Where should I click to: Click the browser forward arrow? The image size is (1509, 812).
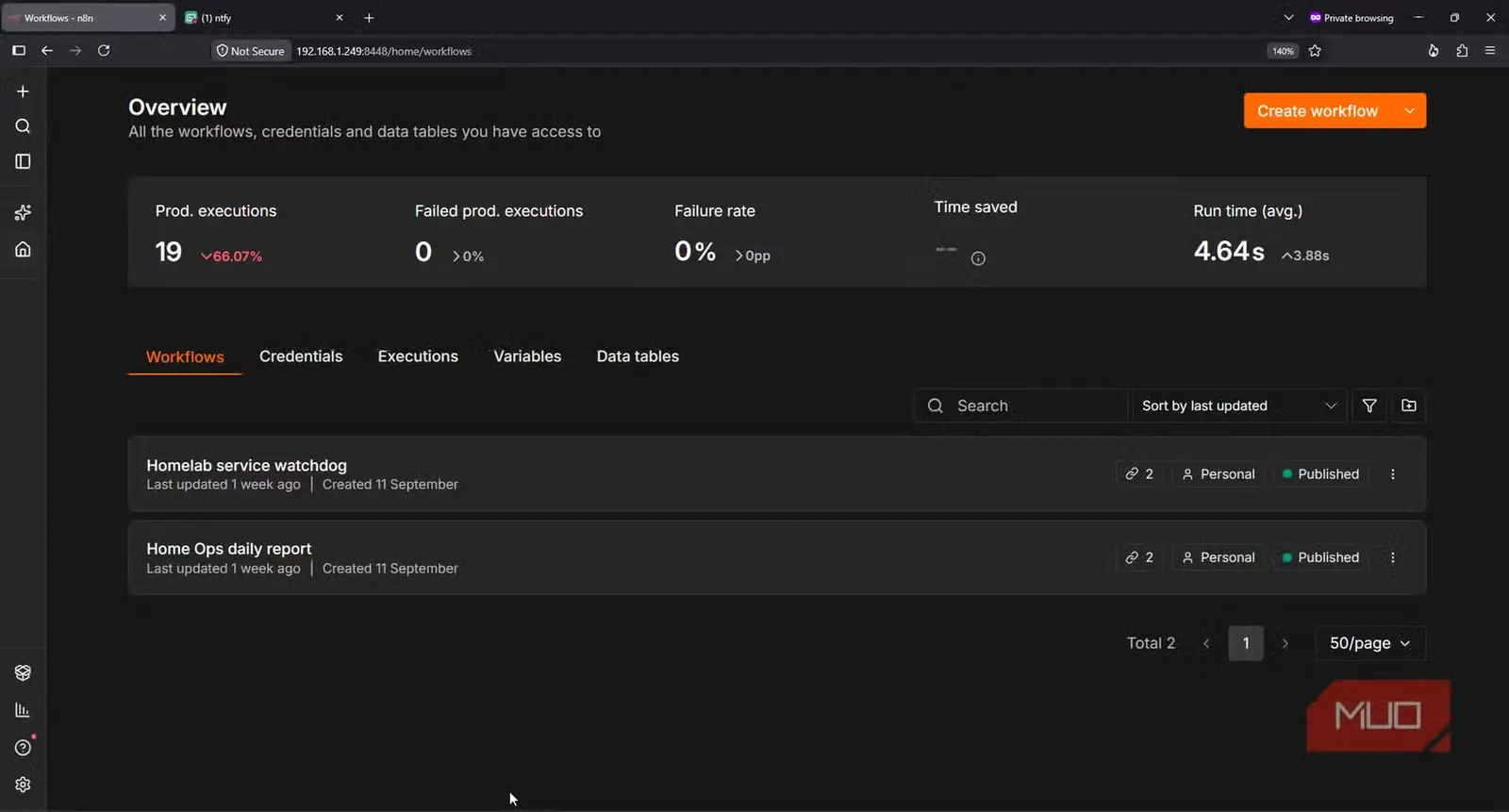pyautogui.click(x=75, y=51)
